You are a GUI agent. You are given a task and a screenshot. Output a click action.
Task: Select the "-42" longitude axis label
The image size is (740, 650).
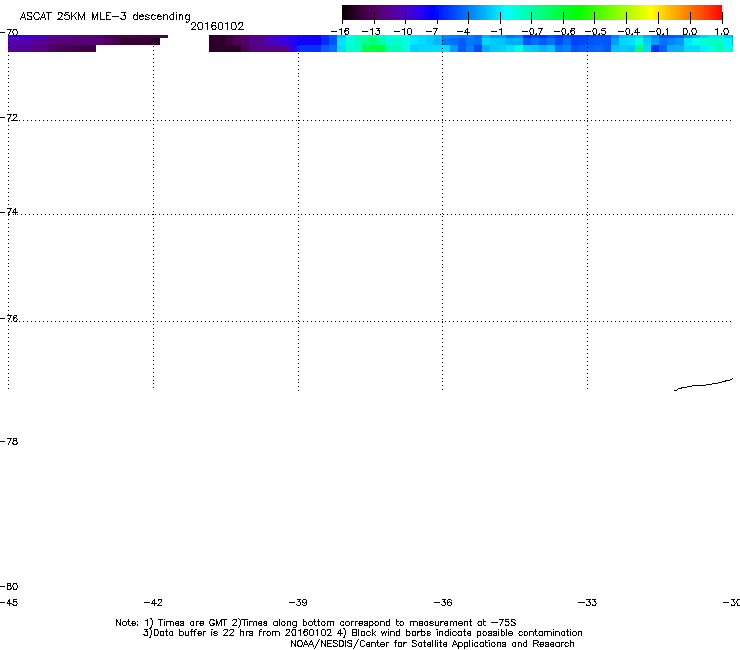coord(153,602)
